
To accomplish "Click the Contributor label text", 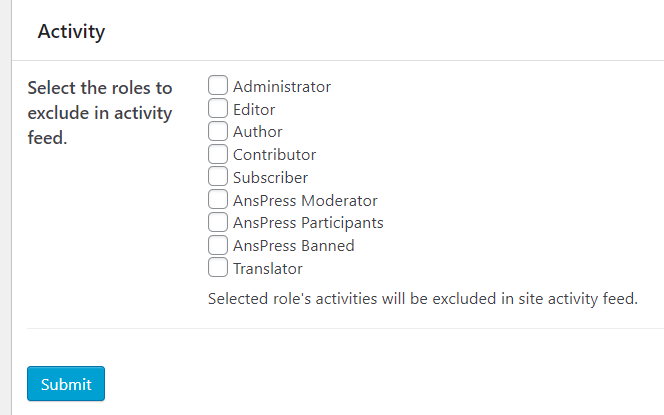I will point(274,155).
